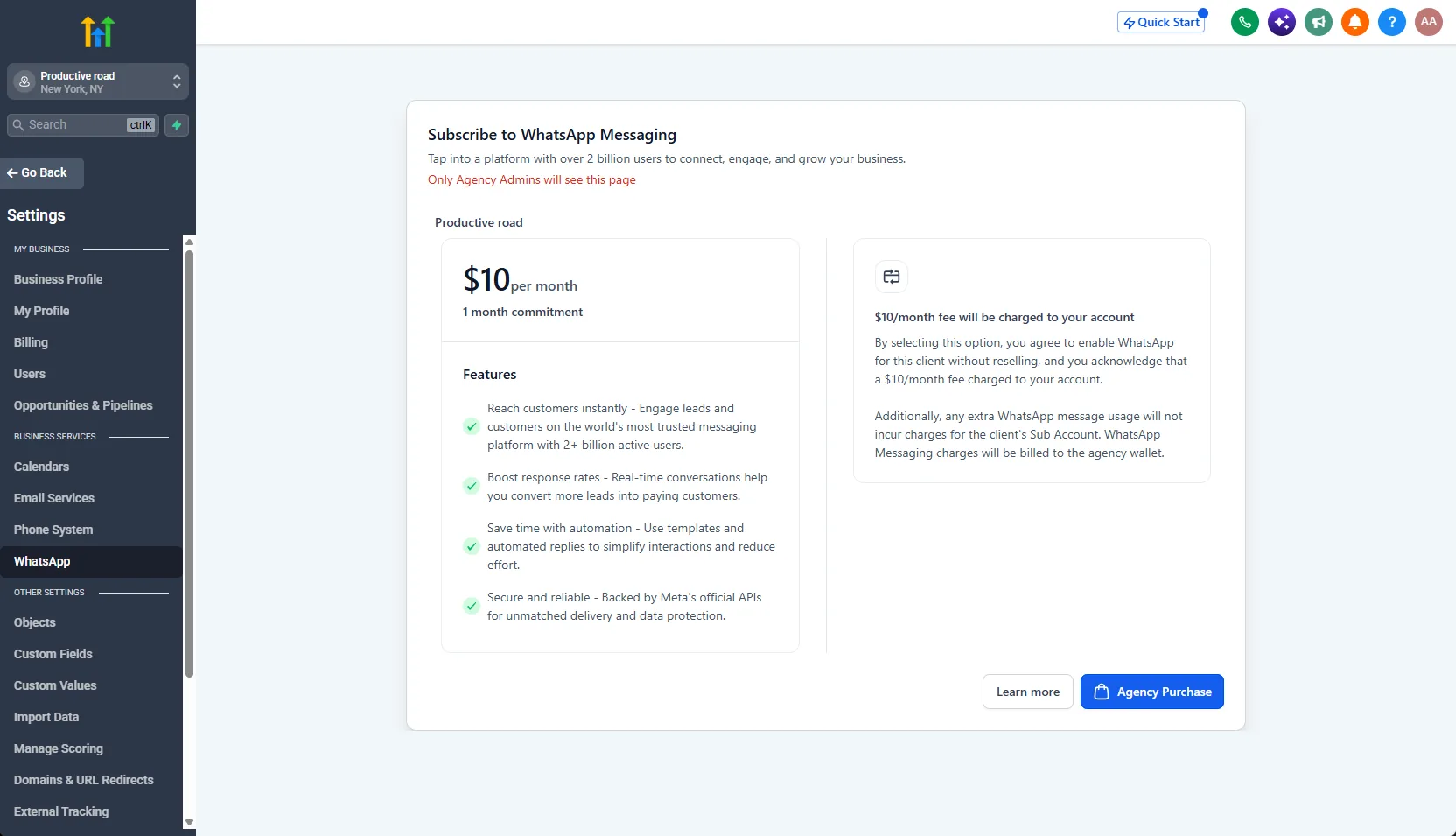This screenshot has height=836, width=1456.
Task: Click the billing card icon in fee panel
Action: coord(892,277)
